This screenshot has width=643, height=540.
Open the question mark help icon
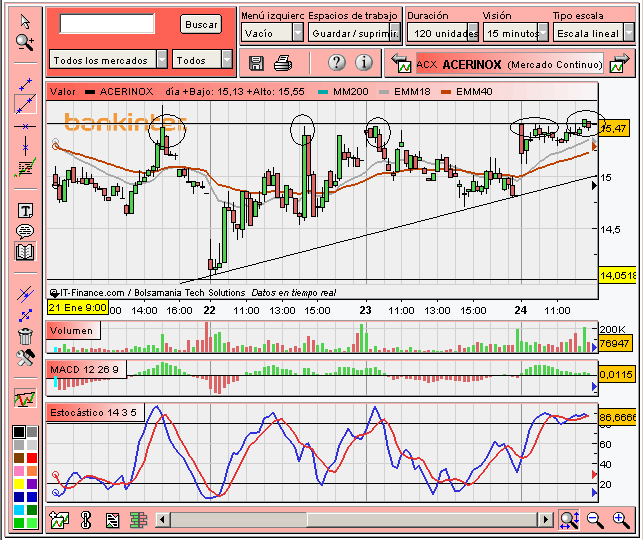[337, 63]
